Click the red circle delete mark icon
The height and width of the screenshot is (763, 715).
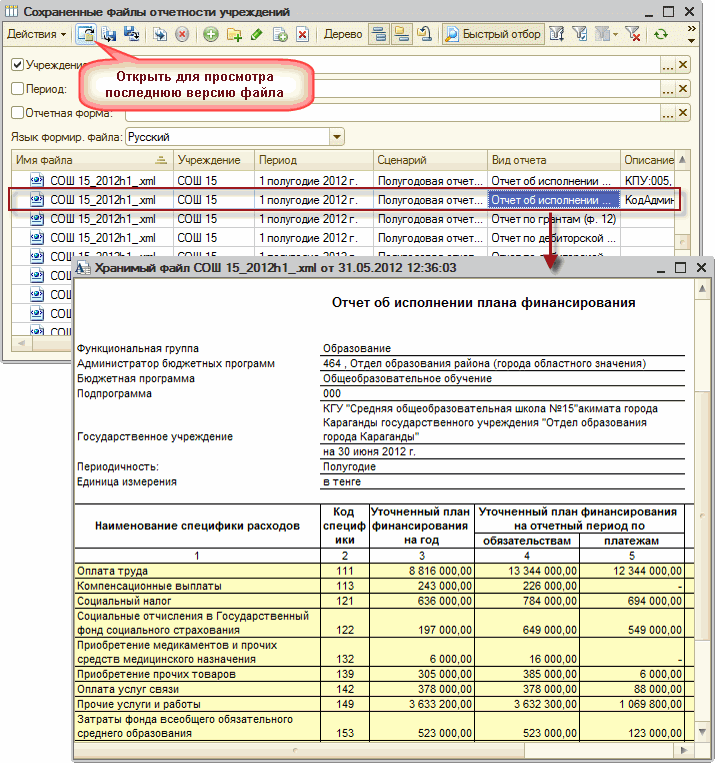(x=182, y=34)
